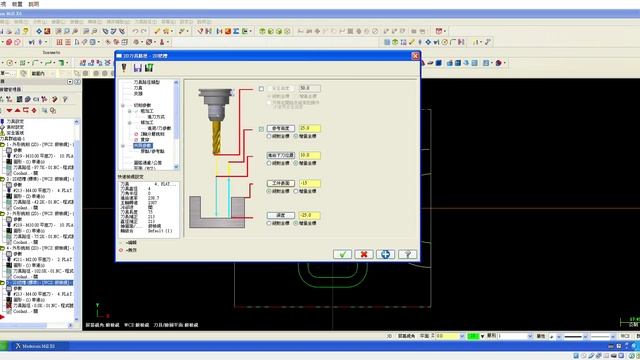
Task: Click the WCS button in the status bar
Action: pyautogui.click(x=625, y=336)
